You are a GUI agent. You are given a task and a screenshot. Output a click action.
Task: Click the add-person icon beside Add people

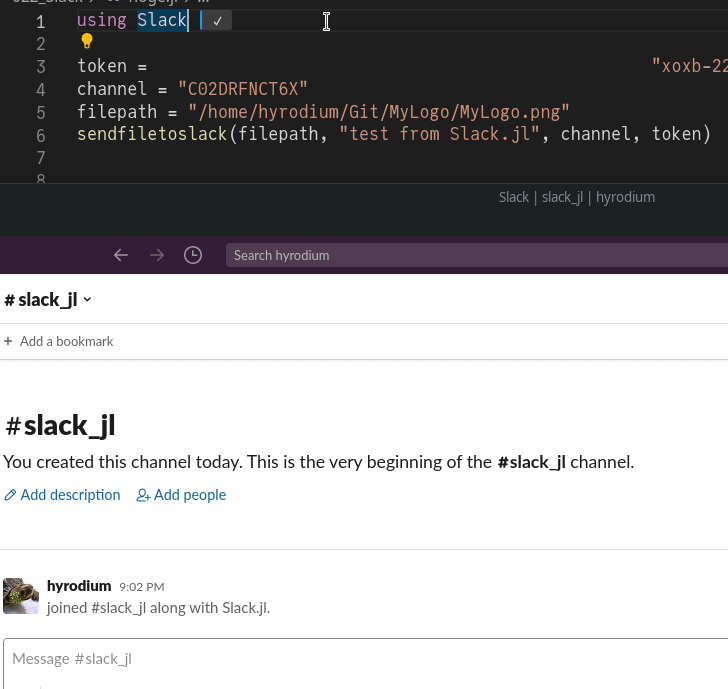pos(143,495)
